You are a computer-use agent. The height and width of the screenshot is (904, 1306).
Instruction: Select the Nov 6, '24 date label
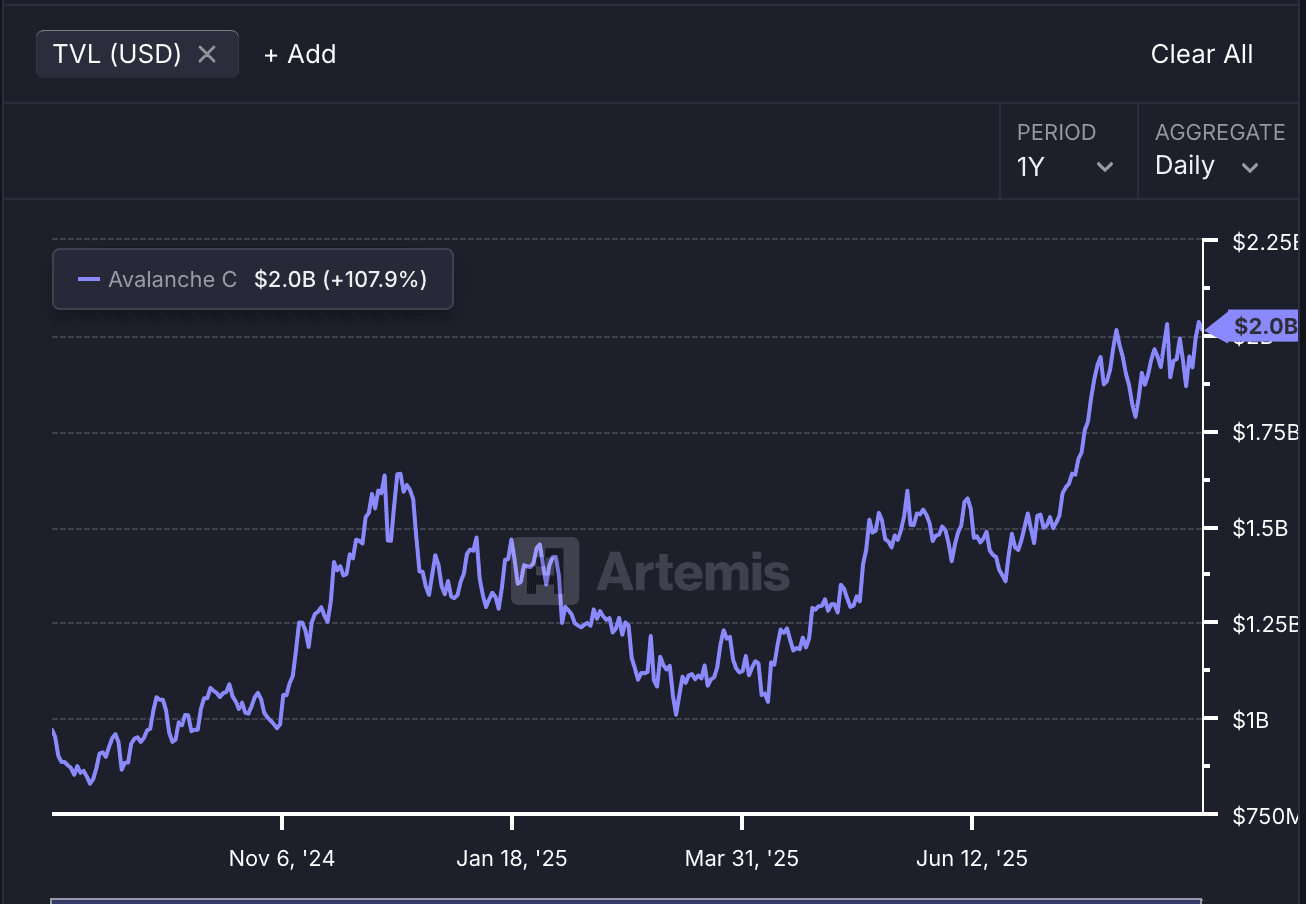point(282,858)
